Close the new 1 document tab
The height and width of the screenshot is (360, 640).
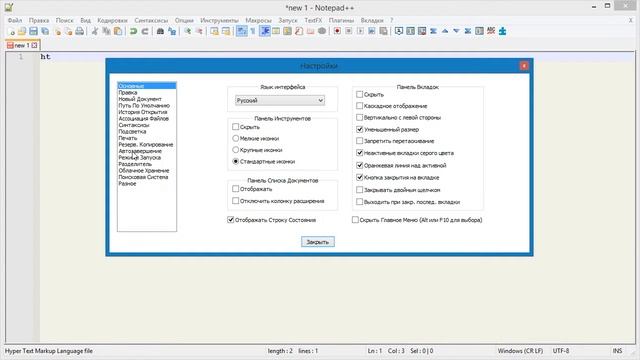coord(34,45)
